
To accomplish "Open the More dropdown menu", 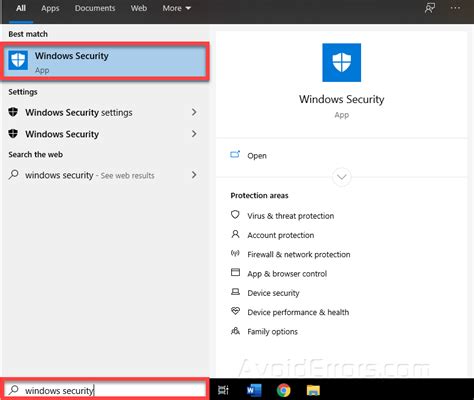I will [176, 8].
